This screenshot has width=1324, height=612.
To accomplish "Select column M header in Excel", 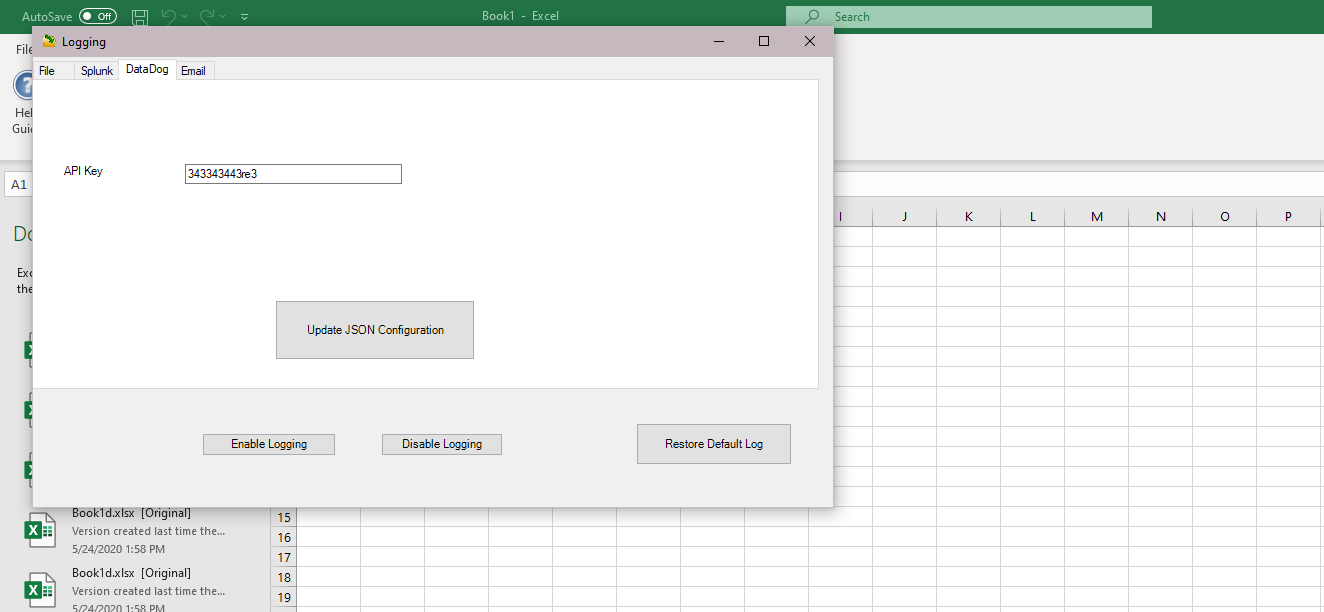I will (x=1096, y=216).
